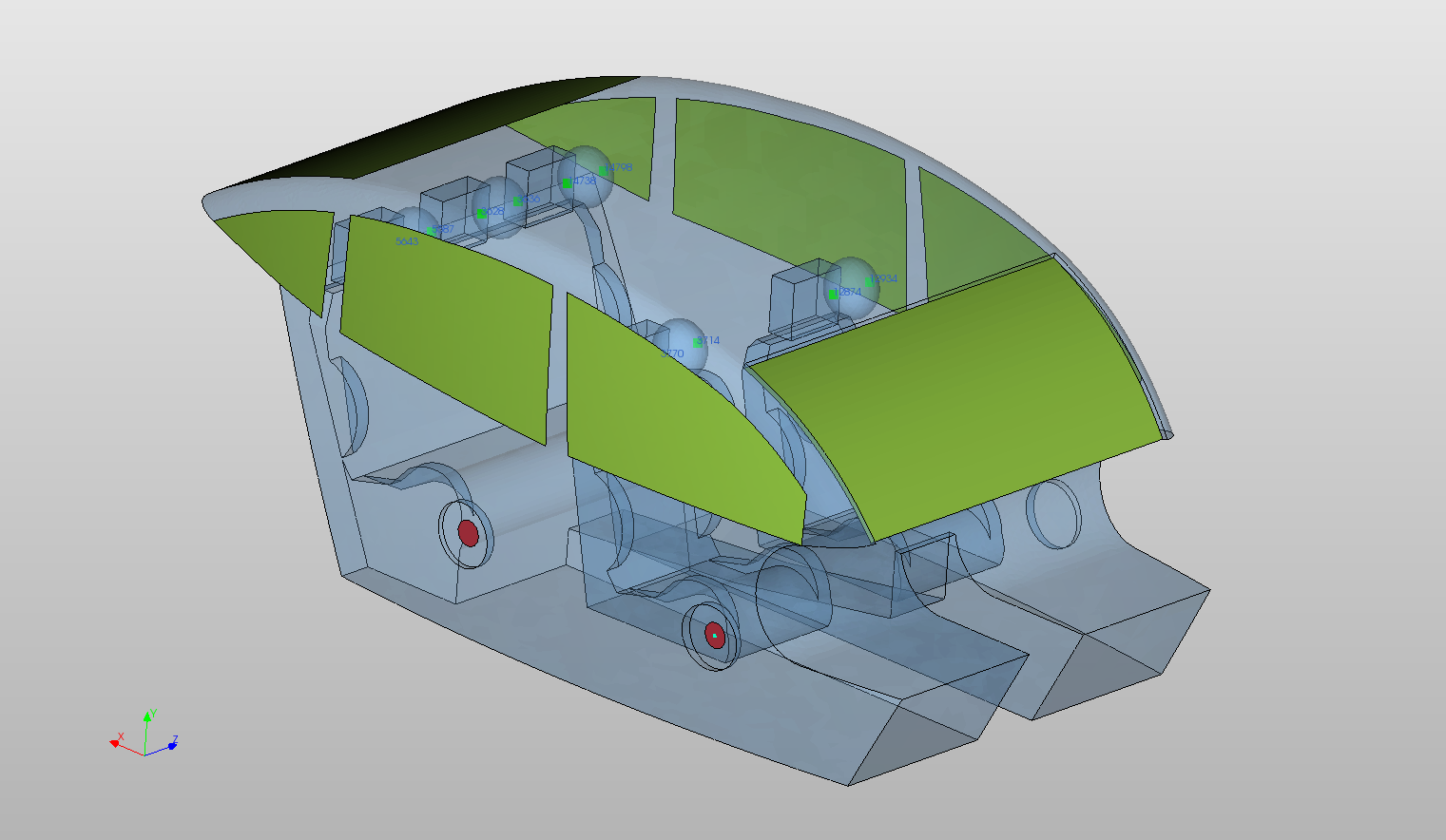1446x840 pixels.
Task: Select the circular opening on the right rear wall
Action: 1053,513
